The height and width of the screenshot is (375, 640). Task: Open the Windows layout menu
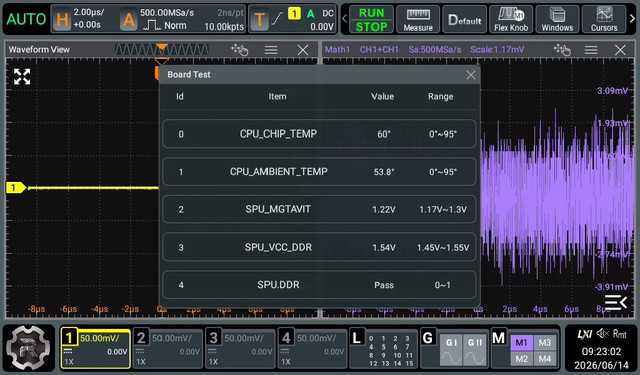coord(557,19)
